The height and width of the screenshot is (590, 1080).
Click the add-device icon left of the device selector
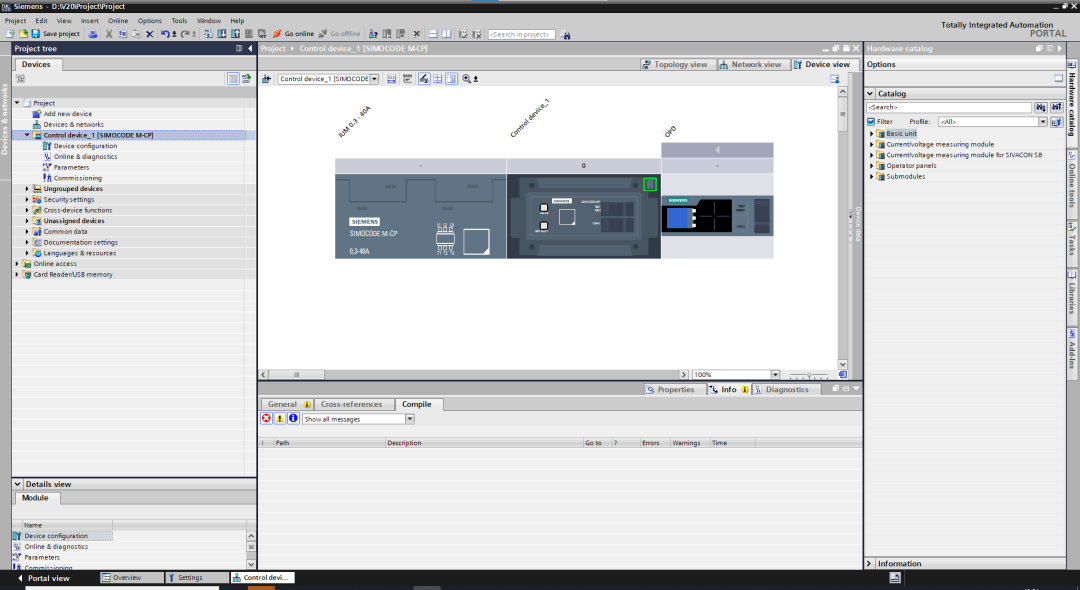point(267,79)
